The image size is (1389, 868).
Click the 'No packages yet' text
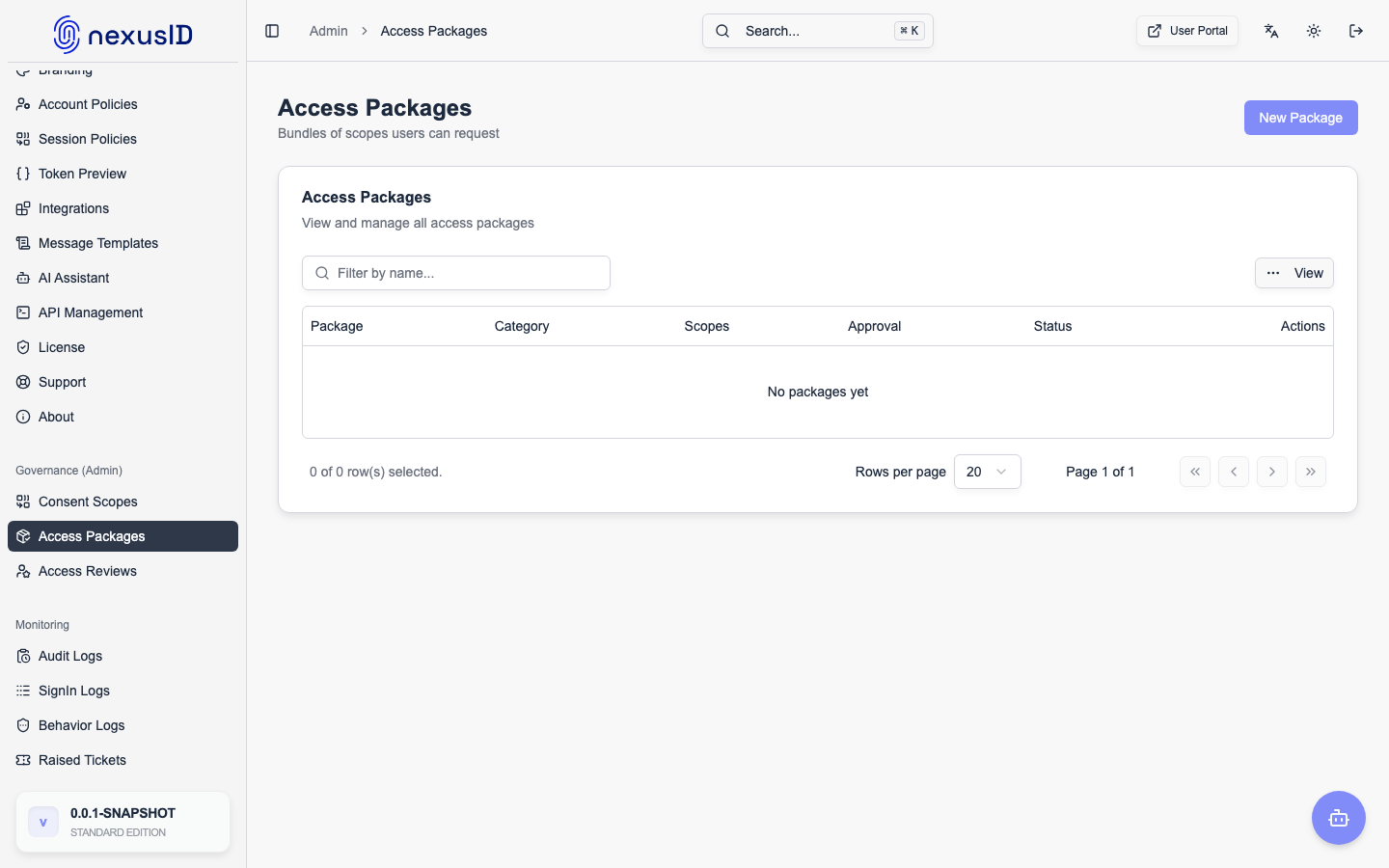tap(818, 392)
